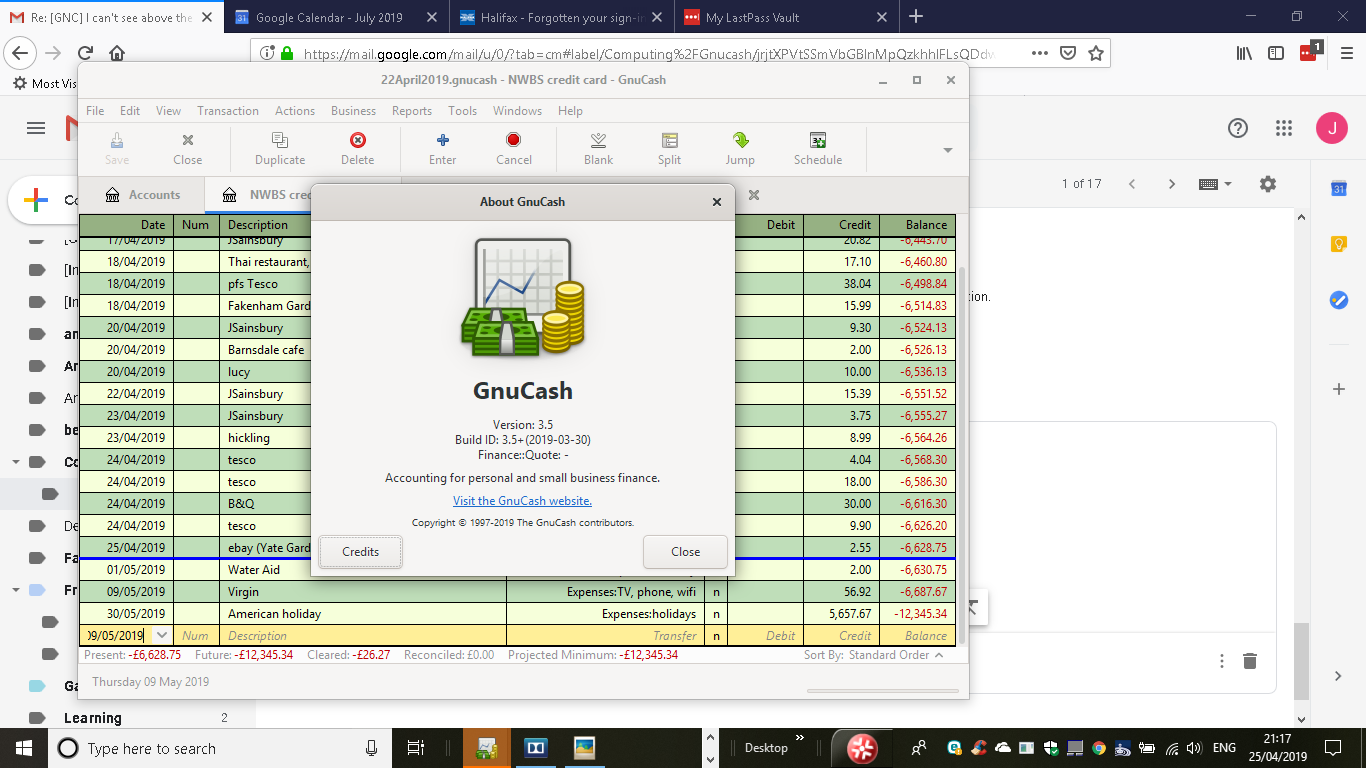Image resolution: width=1366 pixels, height=768 pixels.
Task: Click the GnuCash icon on Windows taskbar
Action: pos(487,747)
